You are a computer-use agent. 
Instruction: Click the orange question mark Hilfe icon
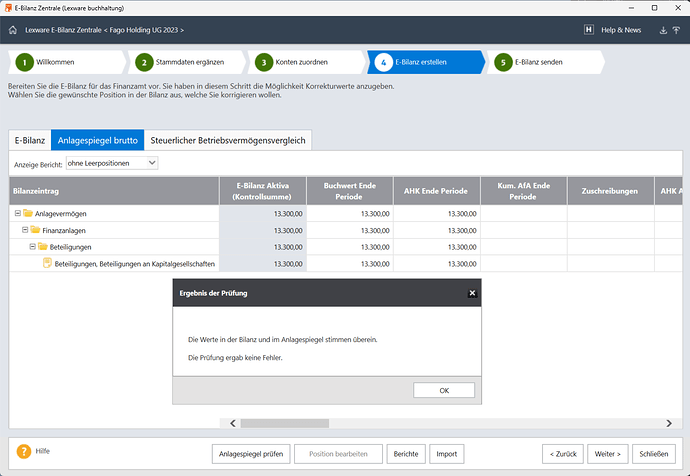coord(24,451)
